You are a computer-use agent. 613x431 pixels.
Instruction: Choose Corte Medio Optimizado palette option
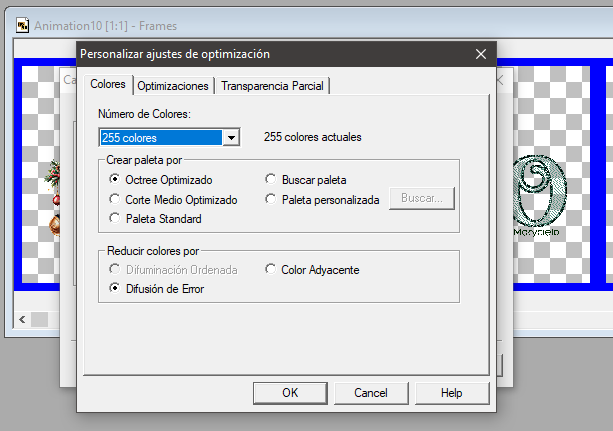pos(116,200)
